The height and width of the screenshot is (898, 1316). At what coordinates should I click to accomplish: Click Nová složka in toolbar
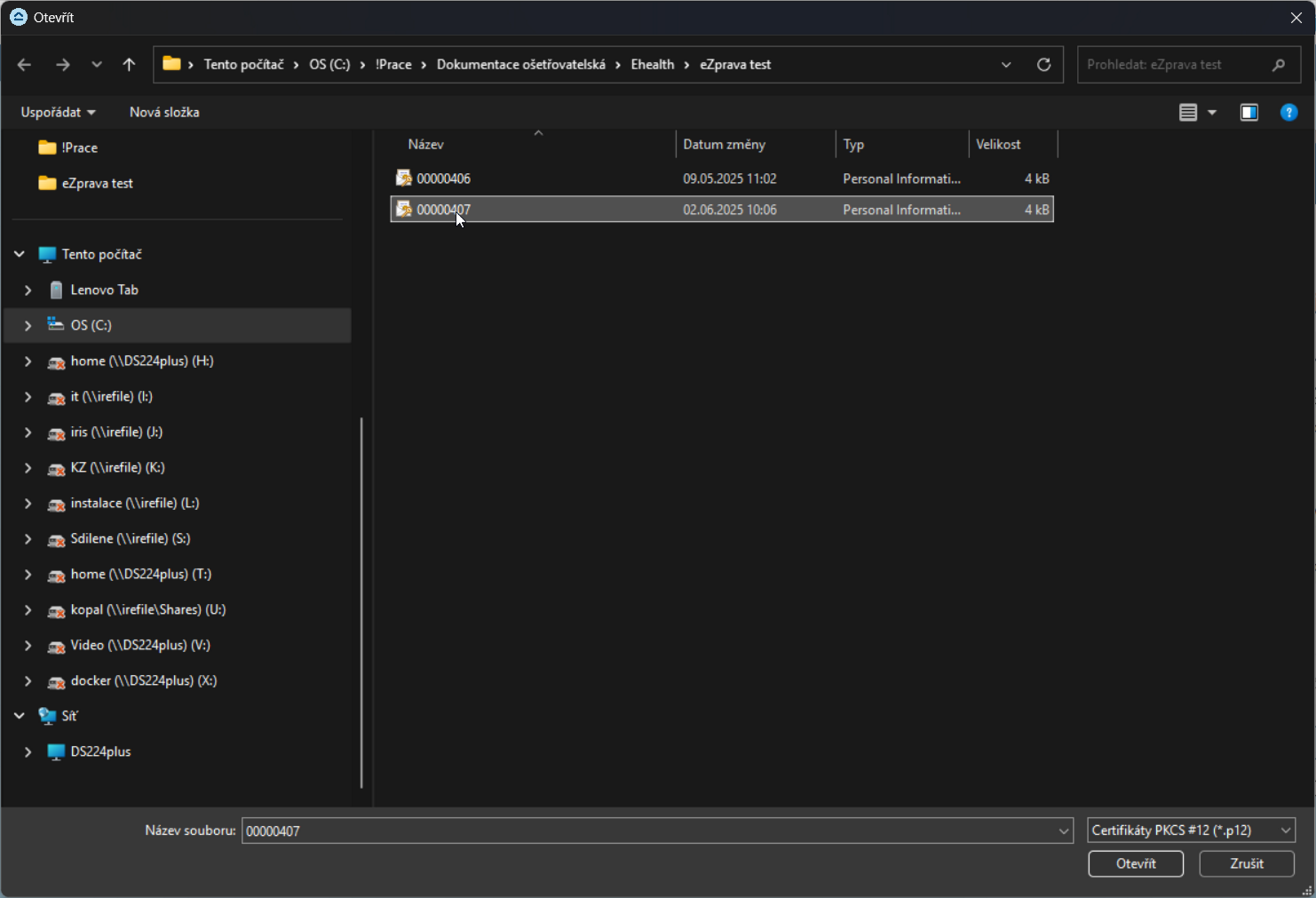(164, 112)
